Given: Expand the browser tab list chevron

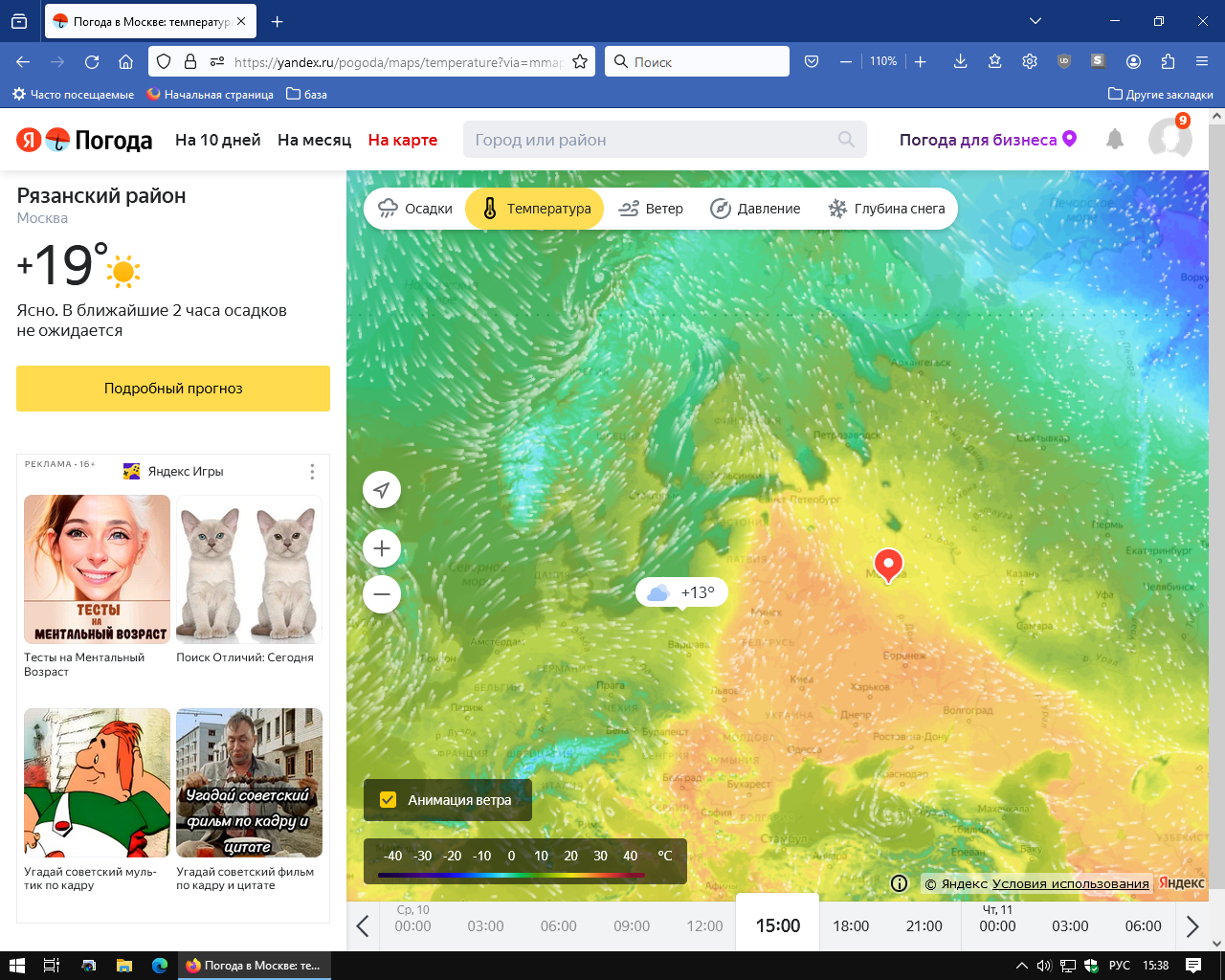Looking at the screenshot, I should point(1036,21).
